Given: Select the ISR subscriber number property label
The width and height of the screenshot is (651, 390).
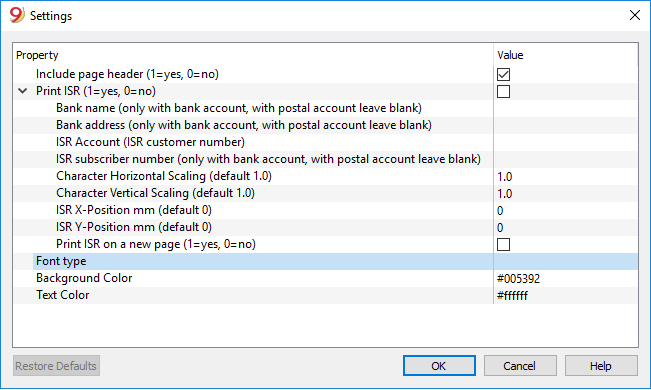Looking at the screenshot, I should pyautogui.click(x=268, y=159).
